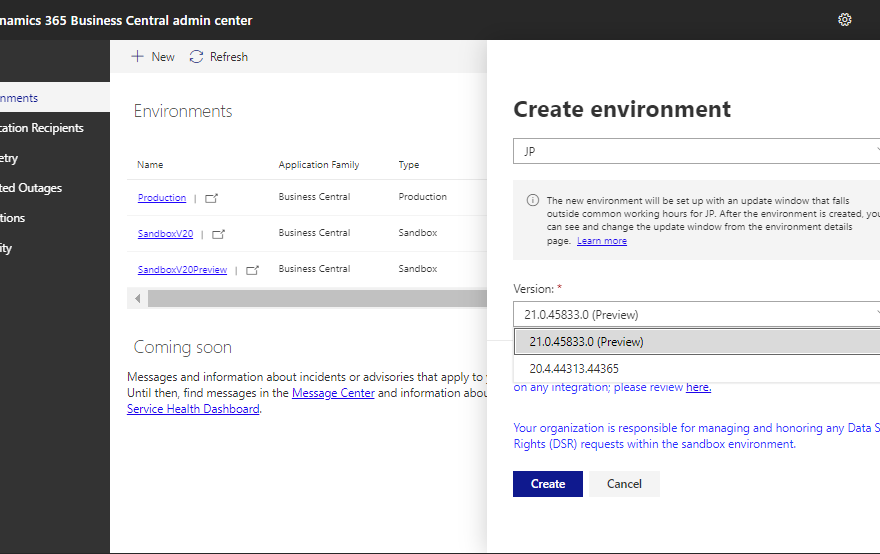This screenshot has height=554, width=880.
Task: Click the Name column header
Action: click(x=150, y=164)
